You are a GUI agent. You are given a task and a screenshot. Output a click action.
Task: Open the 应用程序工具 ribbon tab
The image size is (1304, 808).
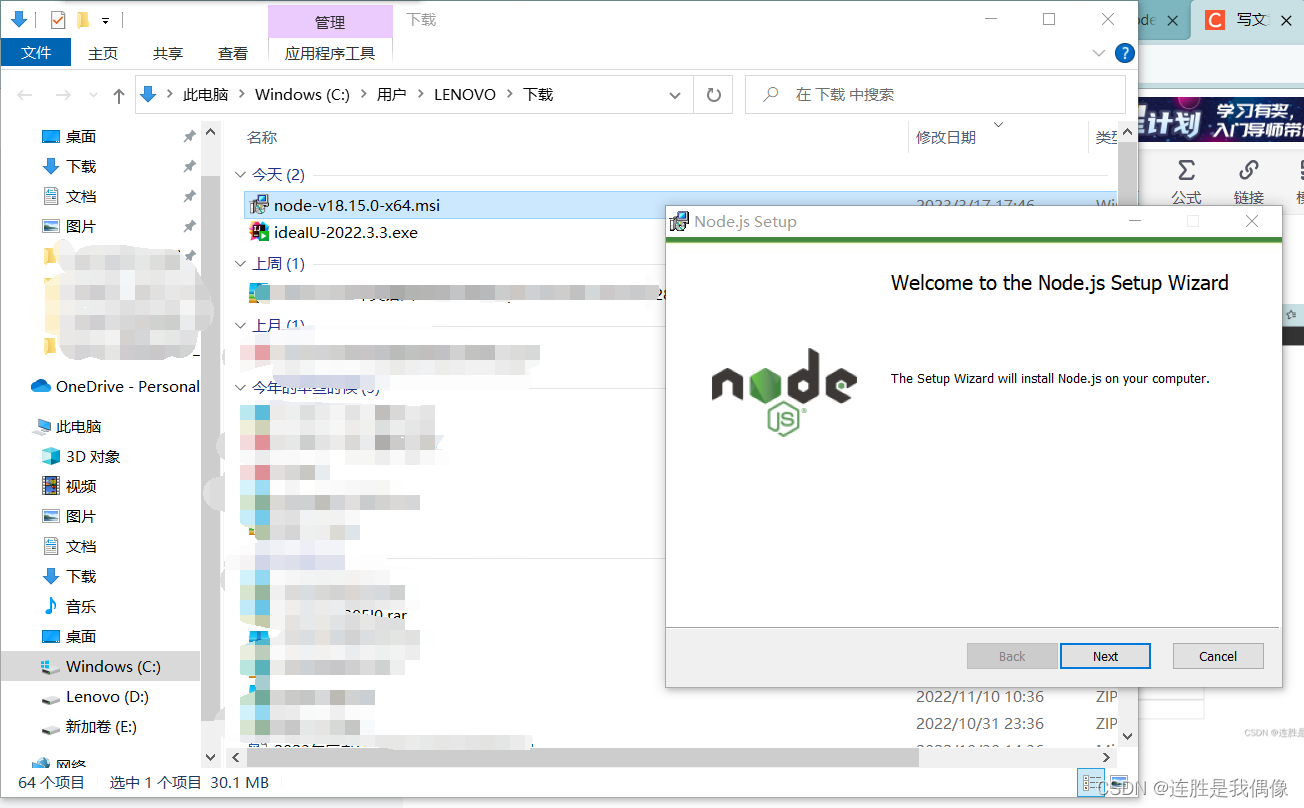coord(330,53)
